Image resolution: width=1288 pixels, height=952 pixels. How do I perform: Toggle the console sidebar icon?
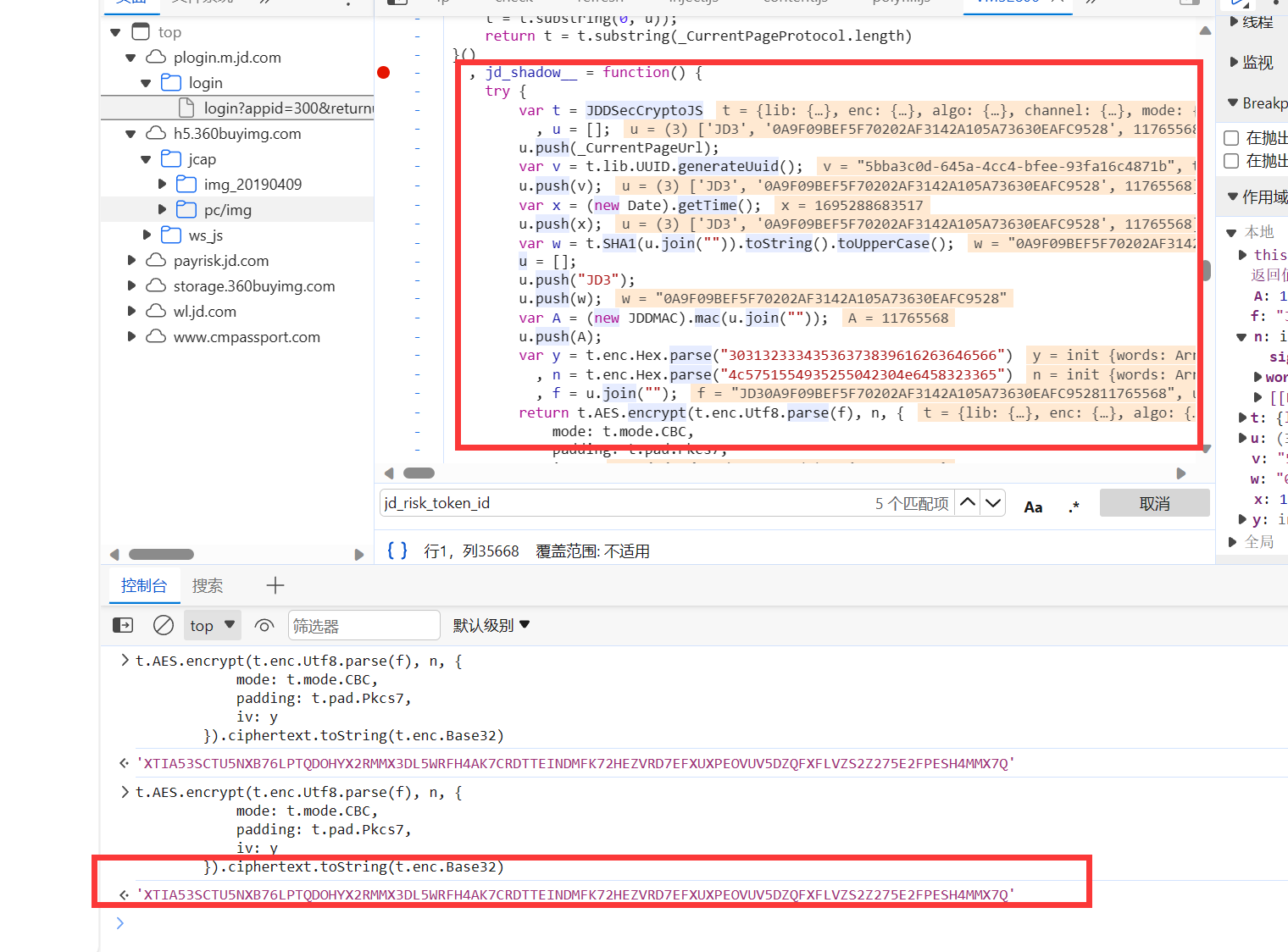(123, 625)
